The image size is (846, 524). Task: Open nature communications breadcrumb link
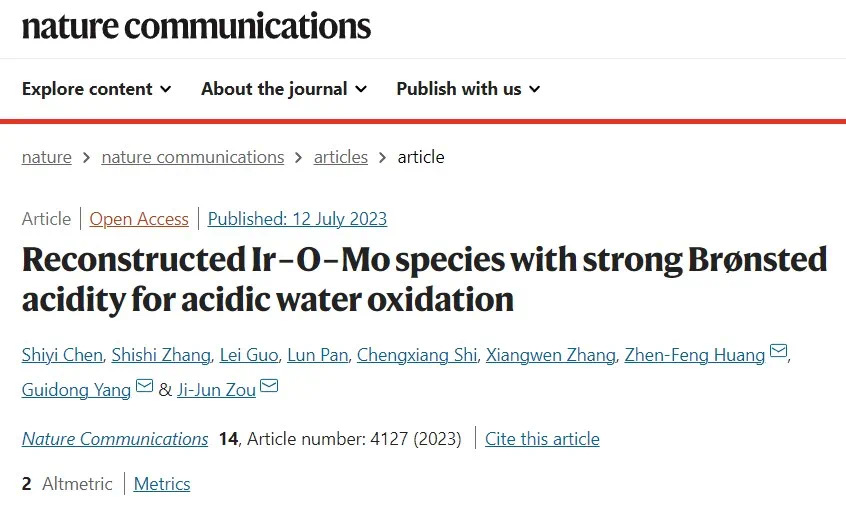pyautogui.click(x=193, y=157)
